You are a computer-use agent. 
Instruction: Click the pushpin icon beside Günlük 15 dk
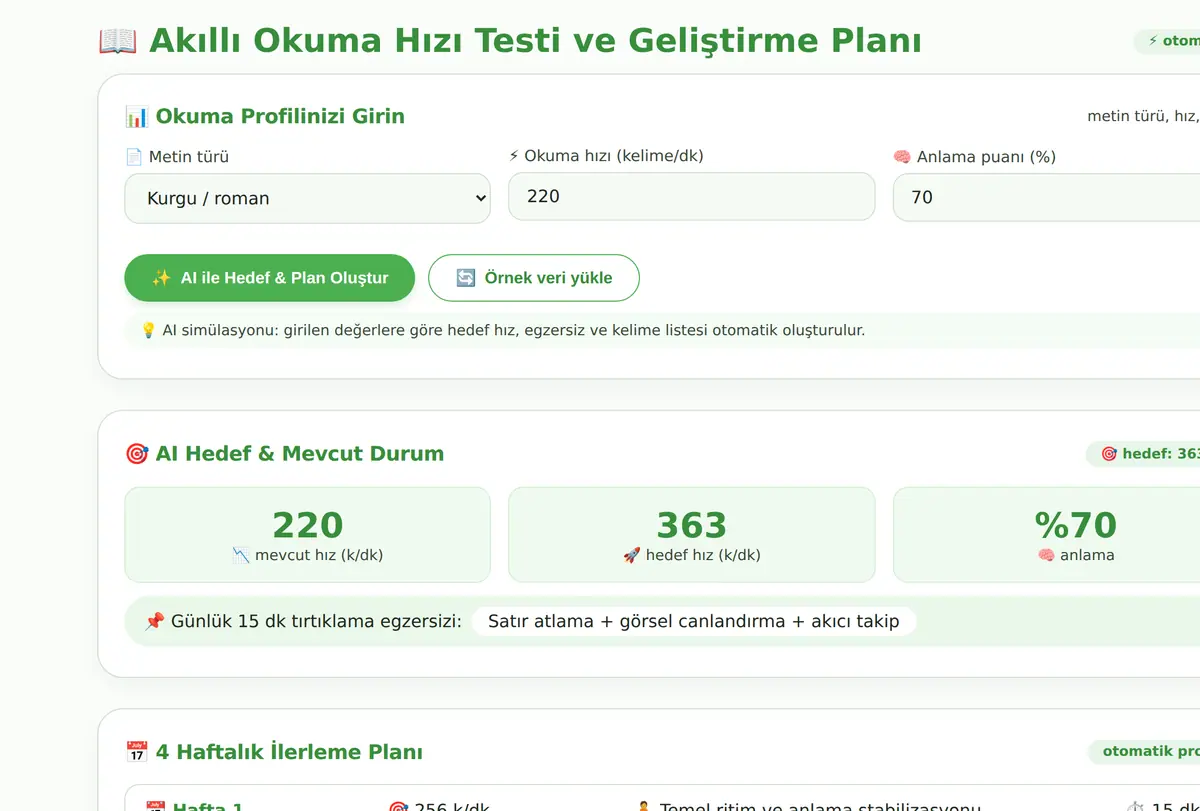click(x=154, y=622)
